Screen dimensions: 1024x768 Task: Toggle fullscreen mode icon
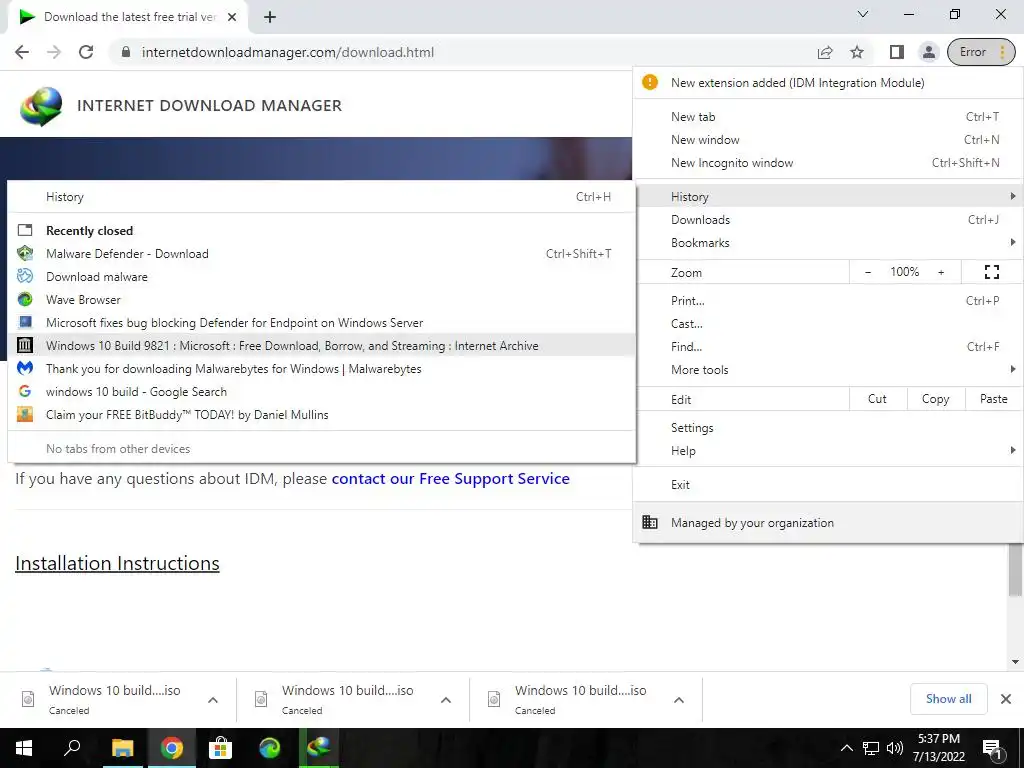(x=991, y=272)
